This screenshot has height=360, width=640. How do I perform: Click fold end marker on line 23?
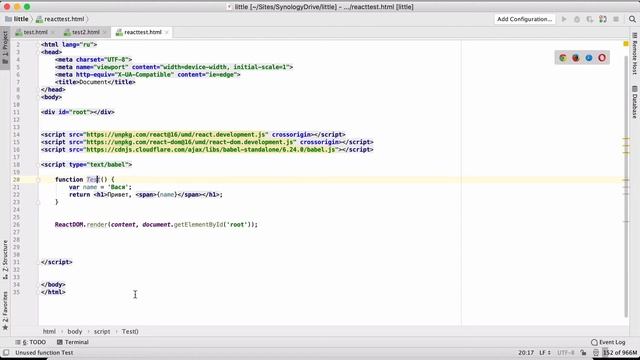click(38, 202)
